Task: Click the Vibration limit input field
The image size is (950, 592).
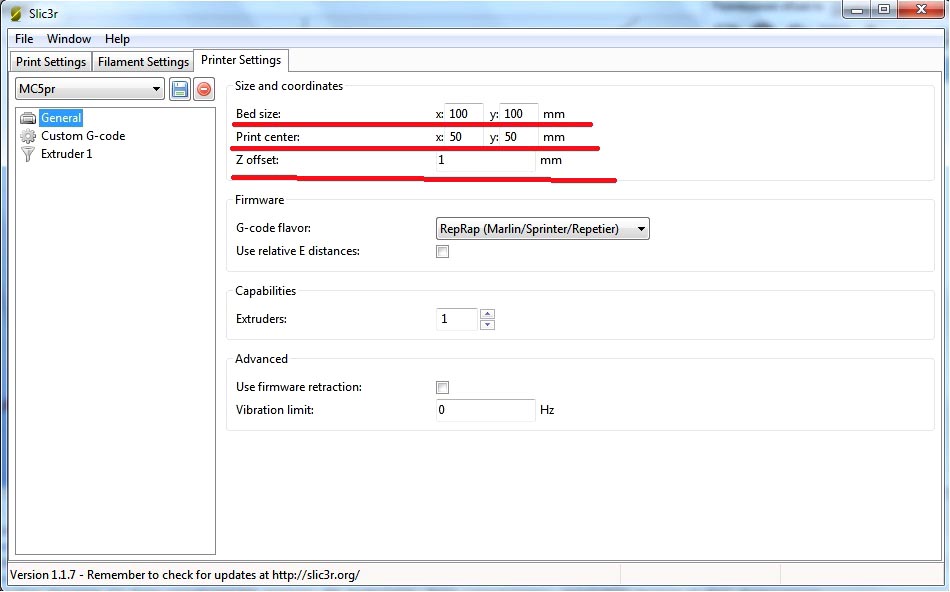Action: [486, 410]
